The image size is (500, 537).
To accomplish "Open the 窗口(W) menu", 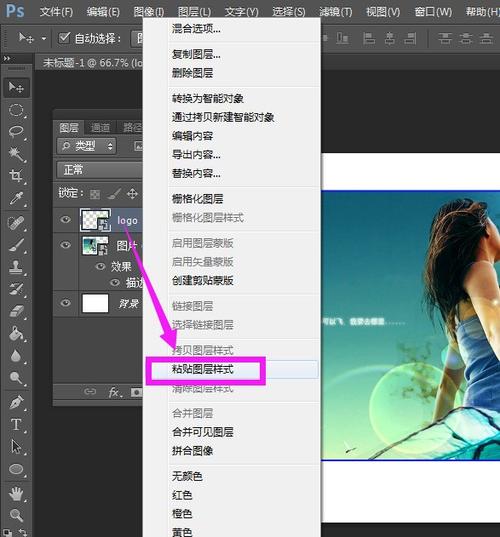I will (433, 12).
